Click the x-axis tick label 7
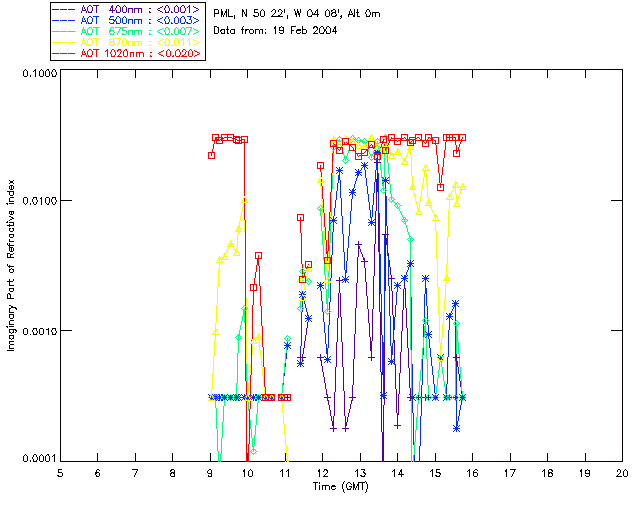The image size is (640, 512). coord(135,473)
